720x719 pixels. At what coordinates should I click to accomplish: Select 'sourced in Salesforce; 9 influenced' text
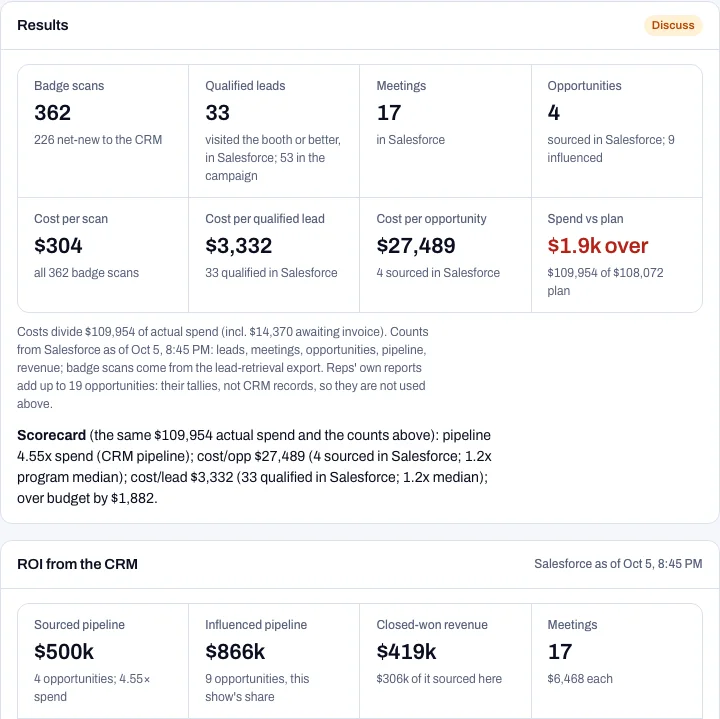(611, 149)
